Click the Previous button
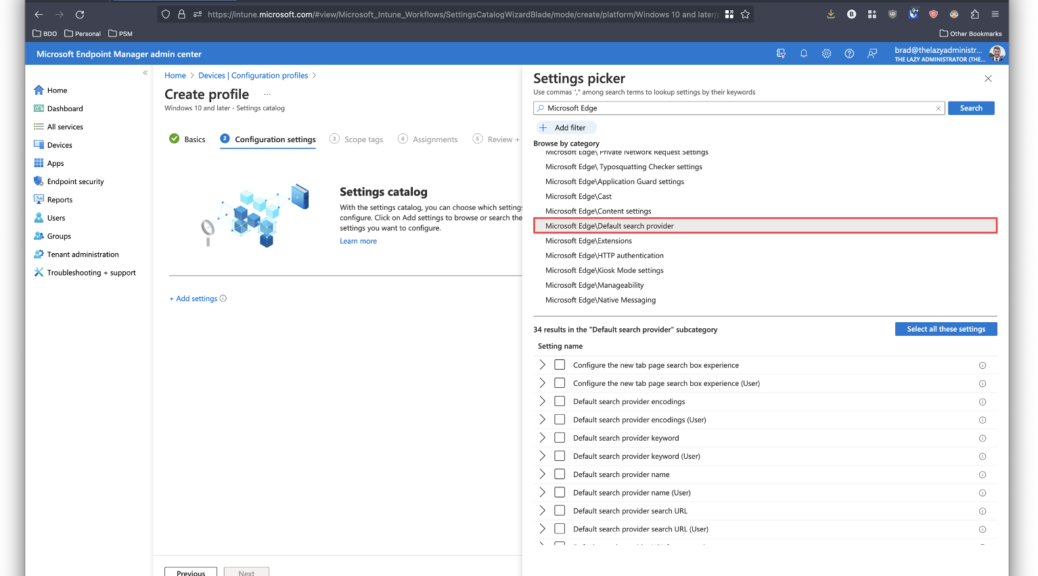Screen dimensions: 1038x576 coord(191,571)
